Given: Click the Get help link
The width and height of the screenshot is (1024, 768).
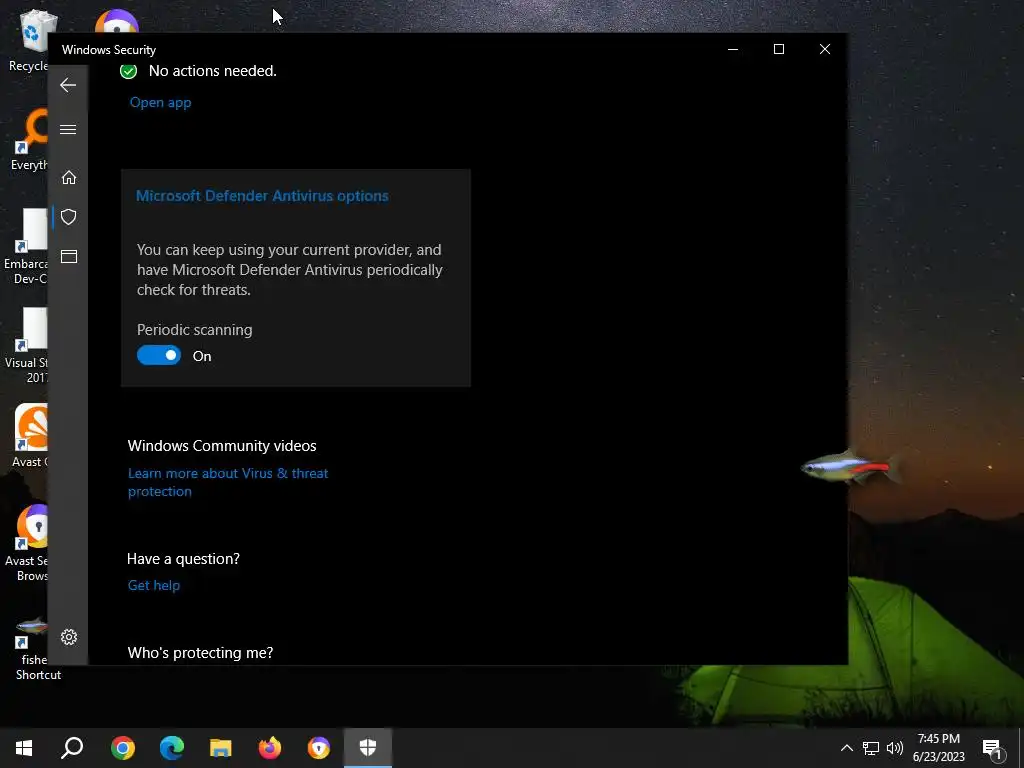Looking at the screenshot, I should click(x=153, y=585).
